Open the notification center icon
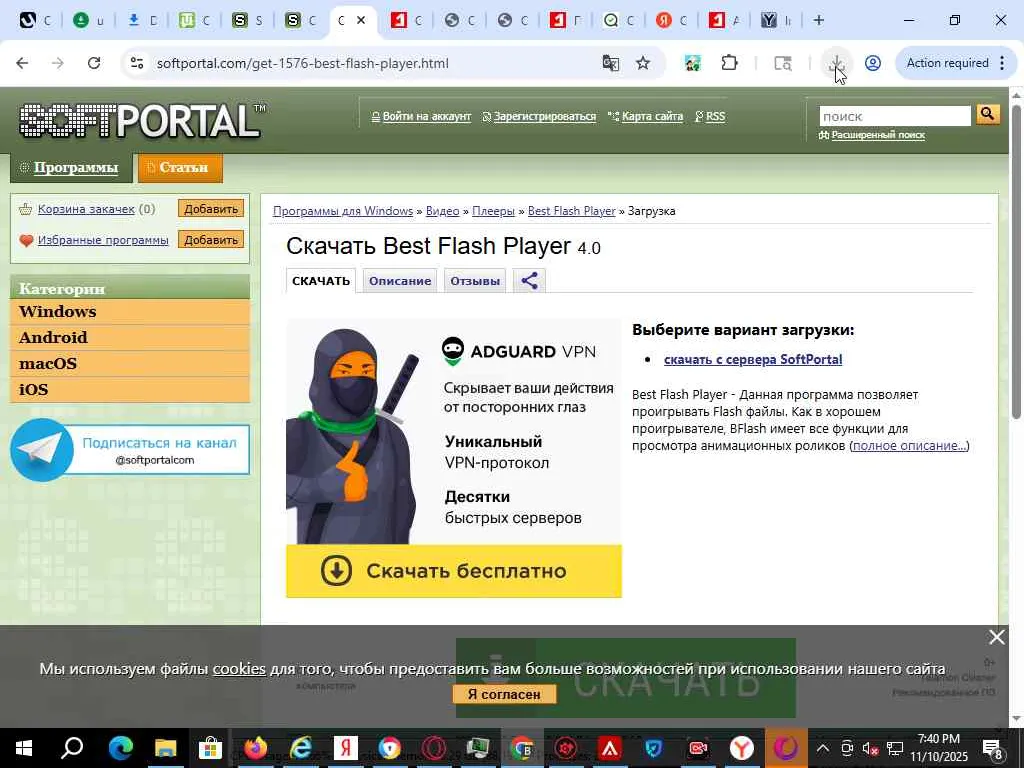Screen dimensions: 1024x768 point(993,748)
